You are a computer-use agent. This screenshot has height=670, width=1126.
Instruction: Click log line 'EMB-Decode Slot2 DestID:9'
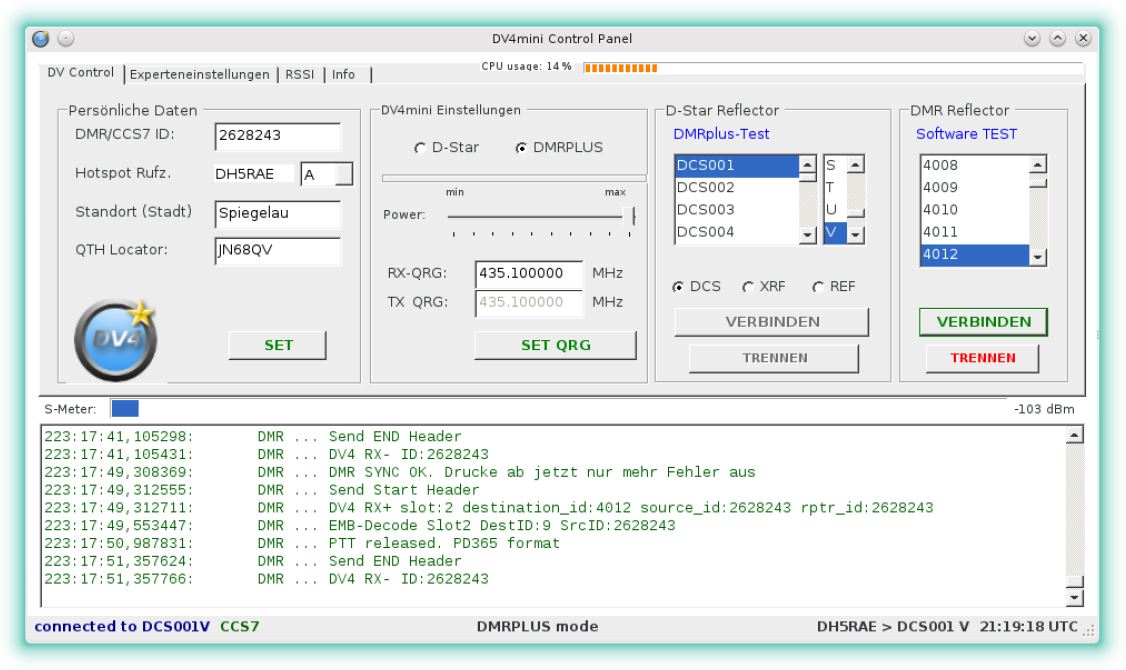pyautogui.click(x=439, y=526)
